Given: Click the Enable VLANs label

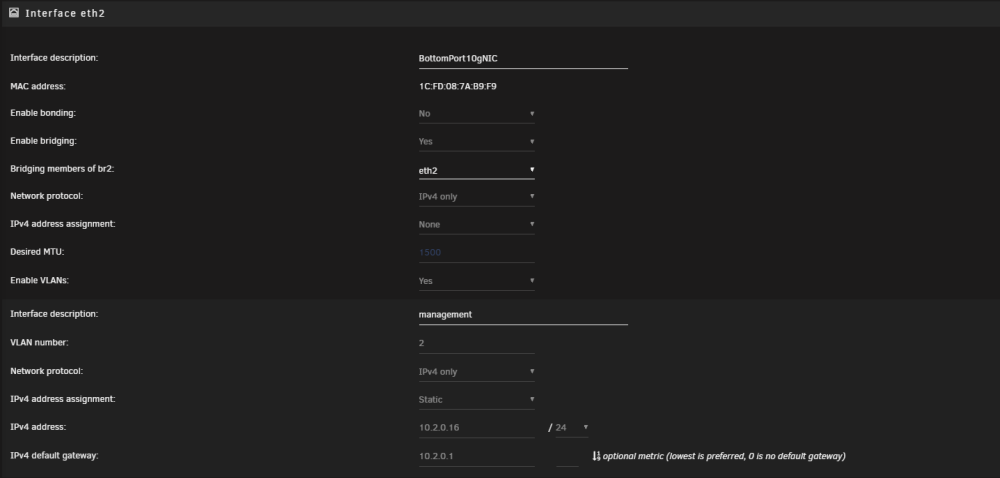Looking at the screenshot, I should click(39, 280).
